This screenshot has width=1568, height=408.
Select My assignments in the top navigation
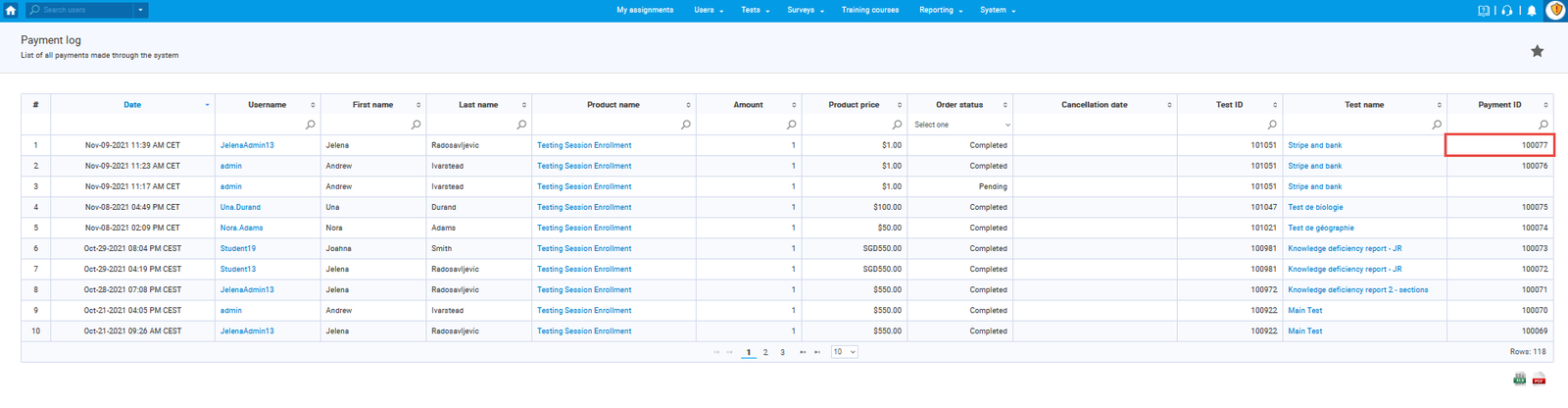645,10
